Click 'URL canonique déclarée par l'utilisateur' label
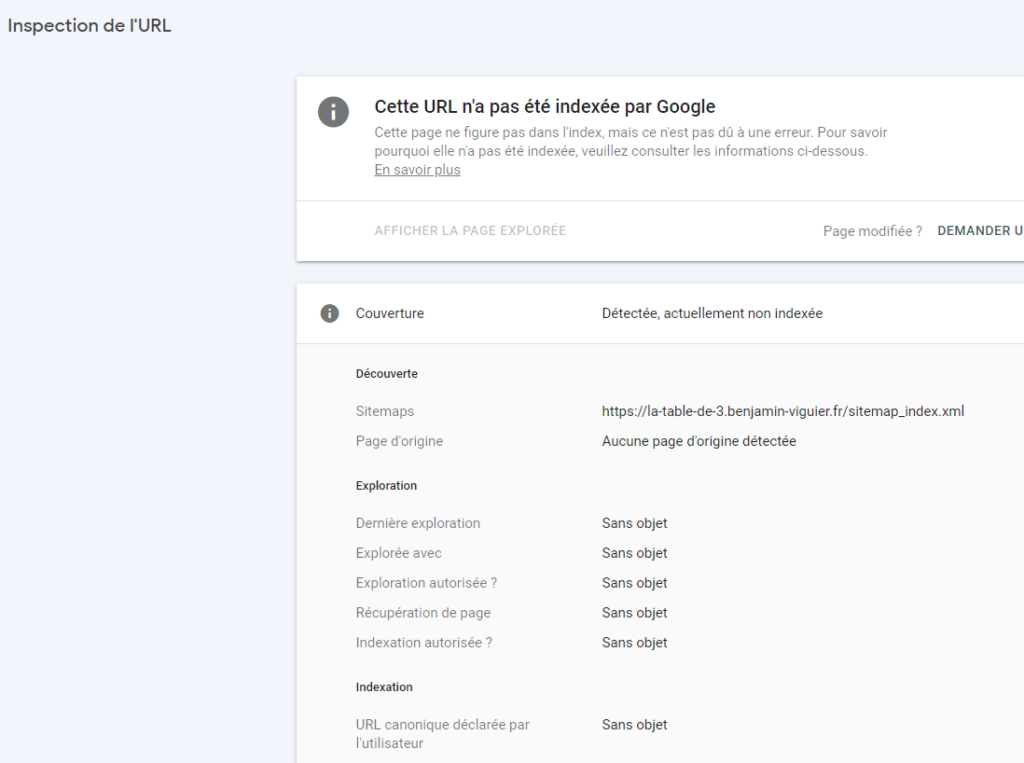 click(442, 734)
